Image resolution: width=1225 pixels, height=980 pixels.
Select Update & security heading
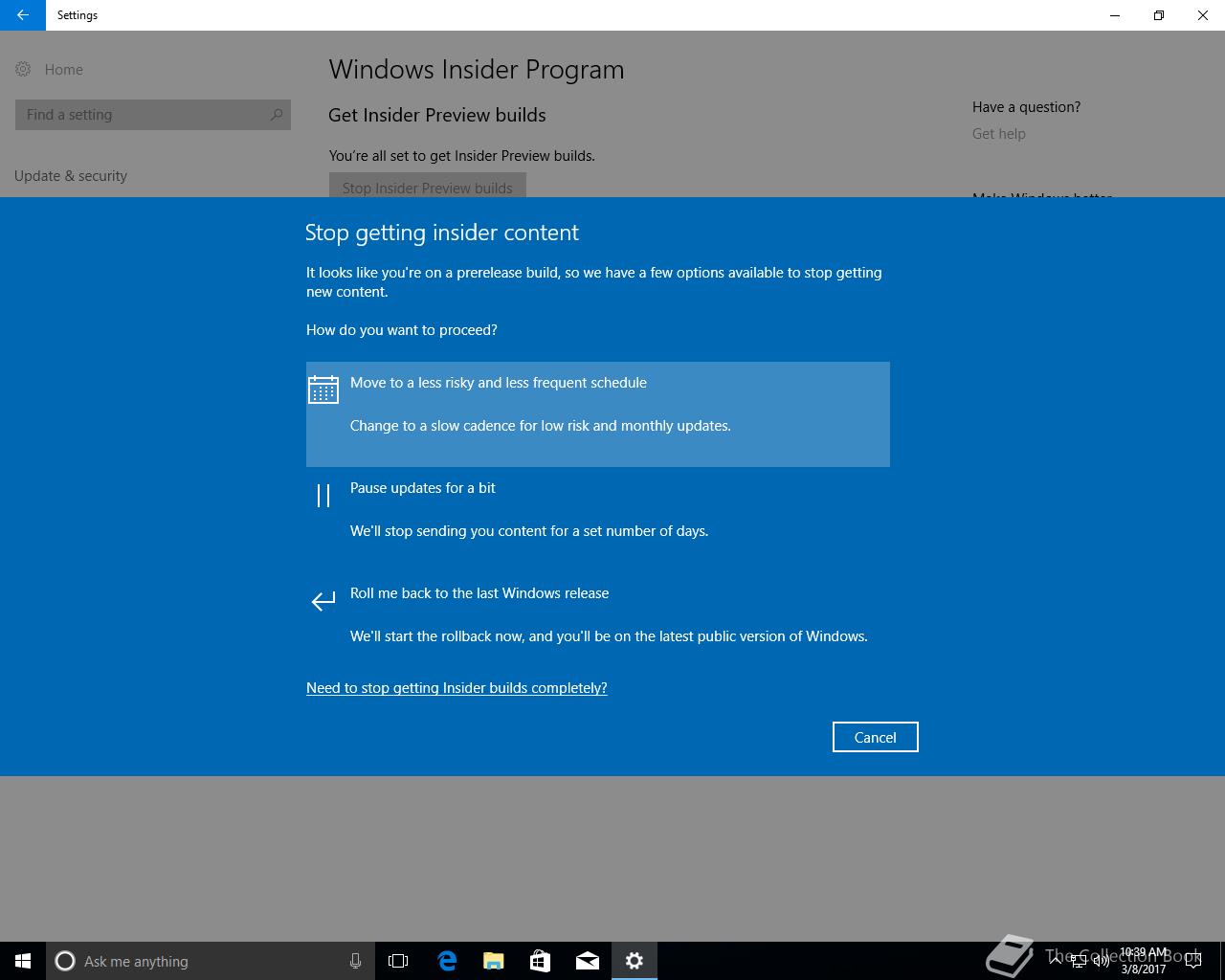(x=71, y=176)
